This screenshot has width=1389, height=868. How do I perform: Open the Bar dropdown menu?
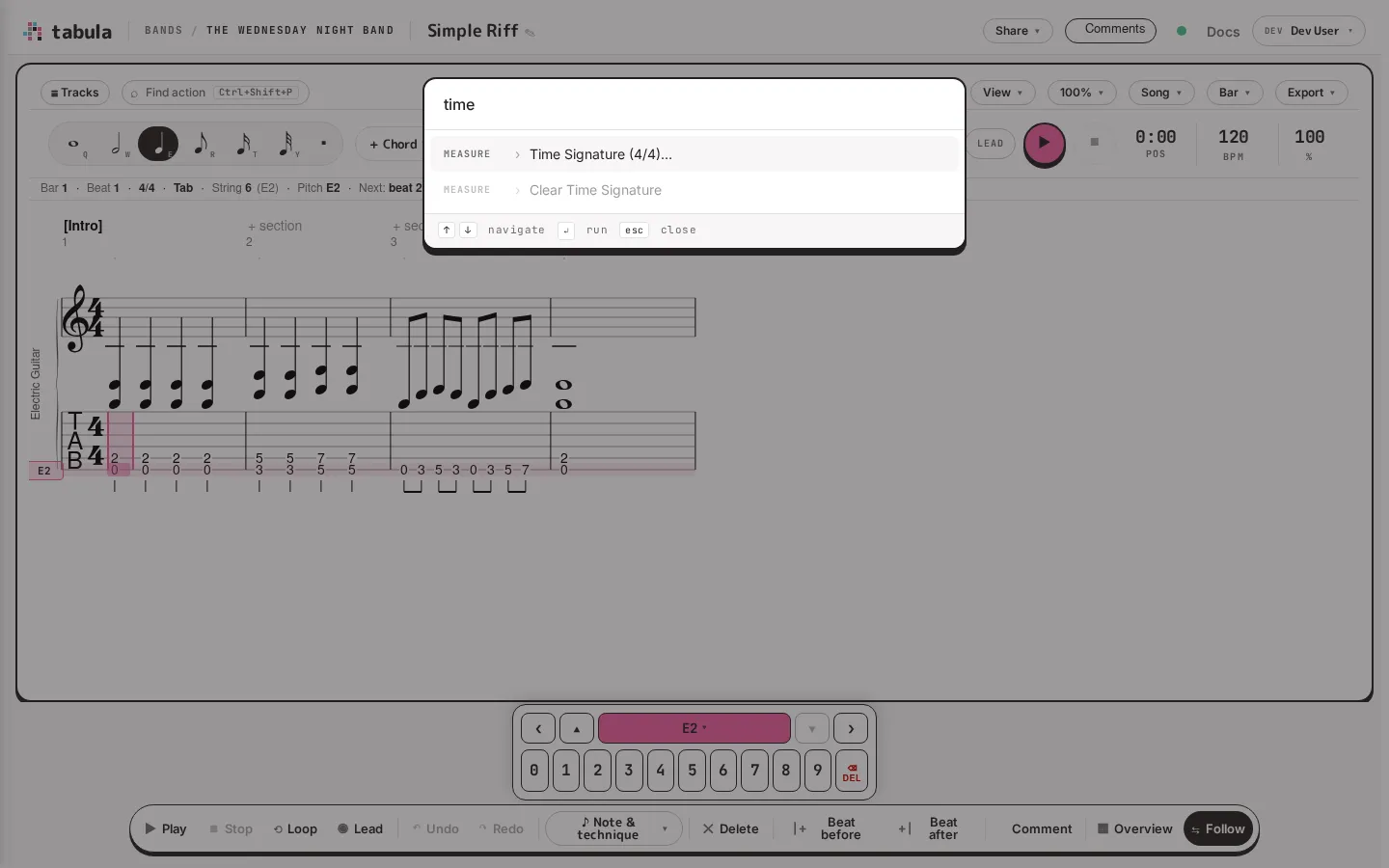(x=1235, y=93)
